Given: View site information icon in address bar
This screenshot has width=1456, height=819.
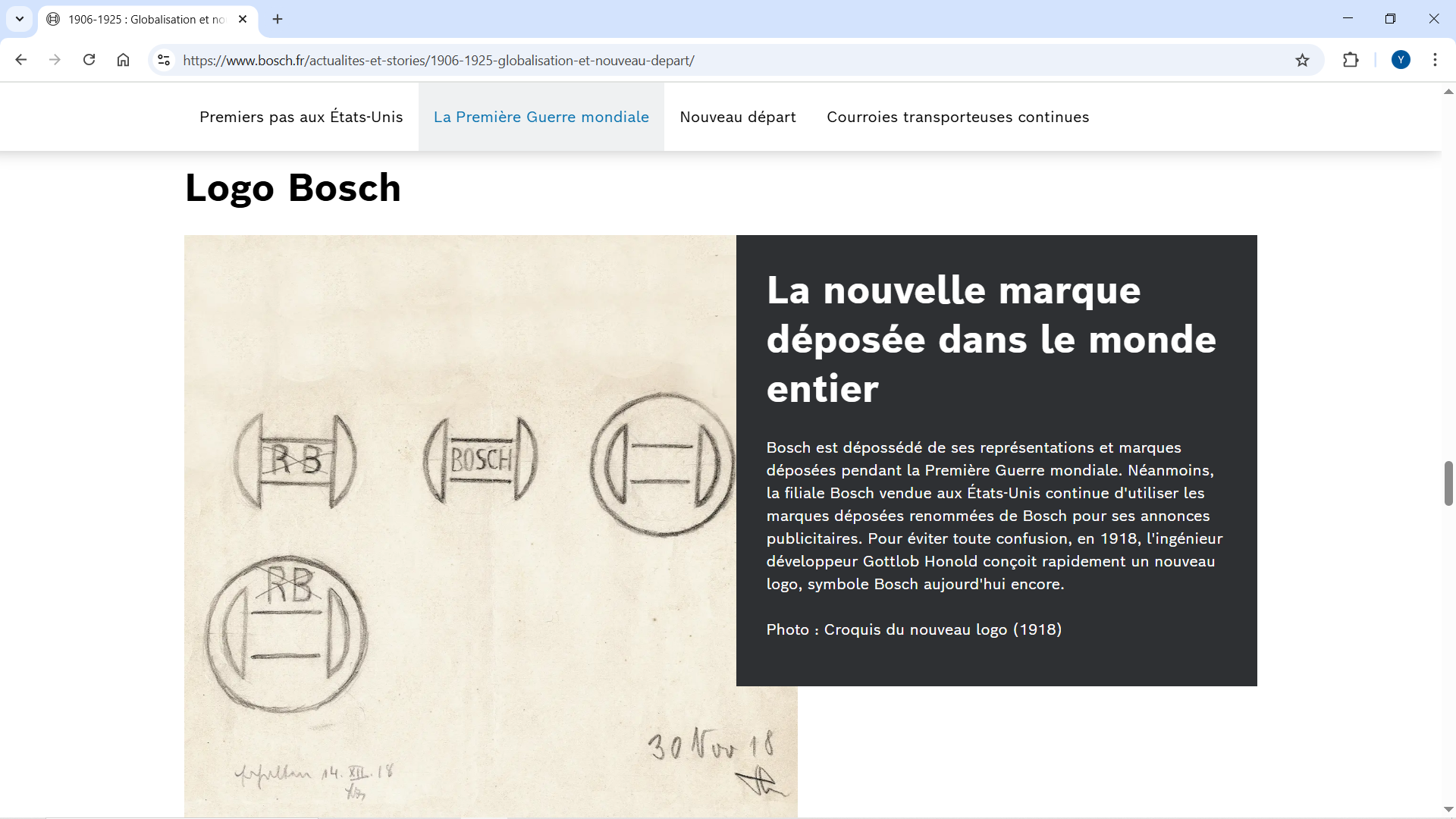Looking at the screenshot, I should point(164,60).
